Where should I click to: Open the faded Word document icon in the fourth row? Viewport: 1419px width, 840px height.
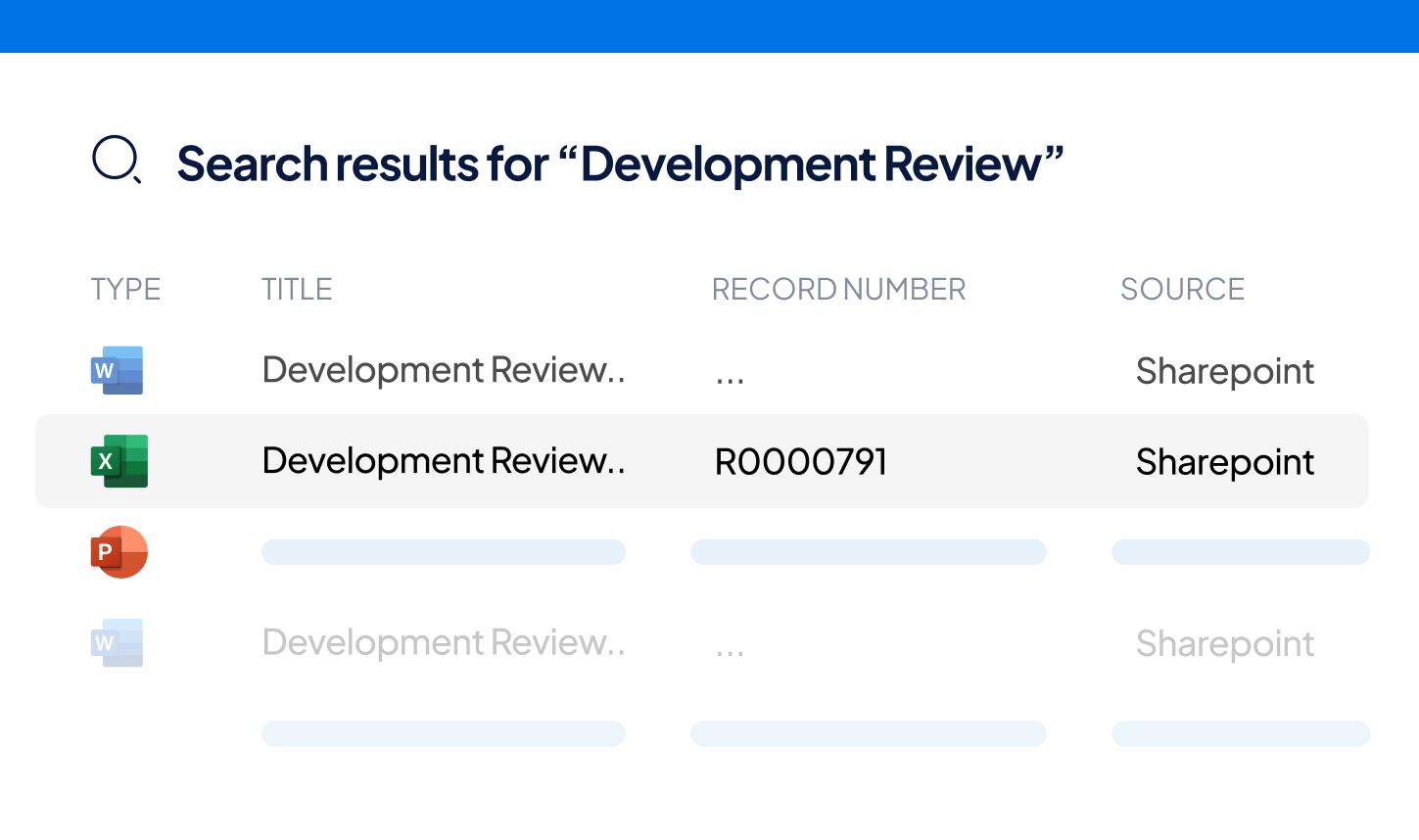[x=118, y=642]
